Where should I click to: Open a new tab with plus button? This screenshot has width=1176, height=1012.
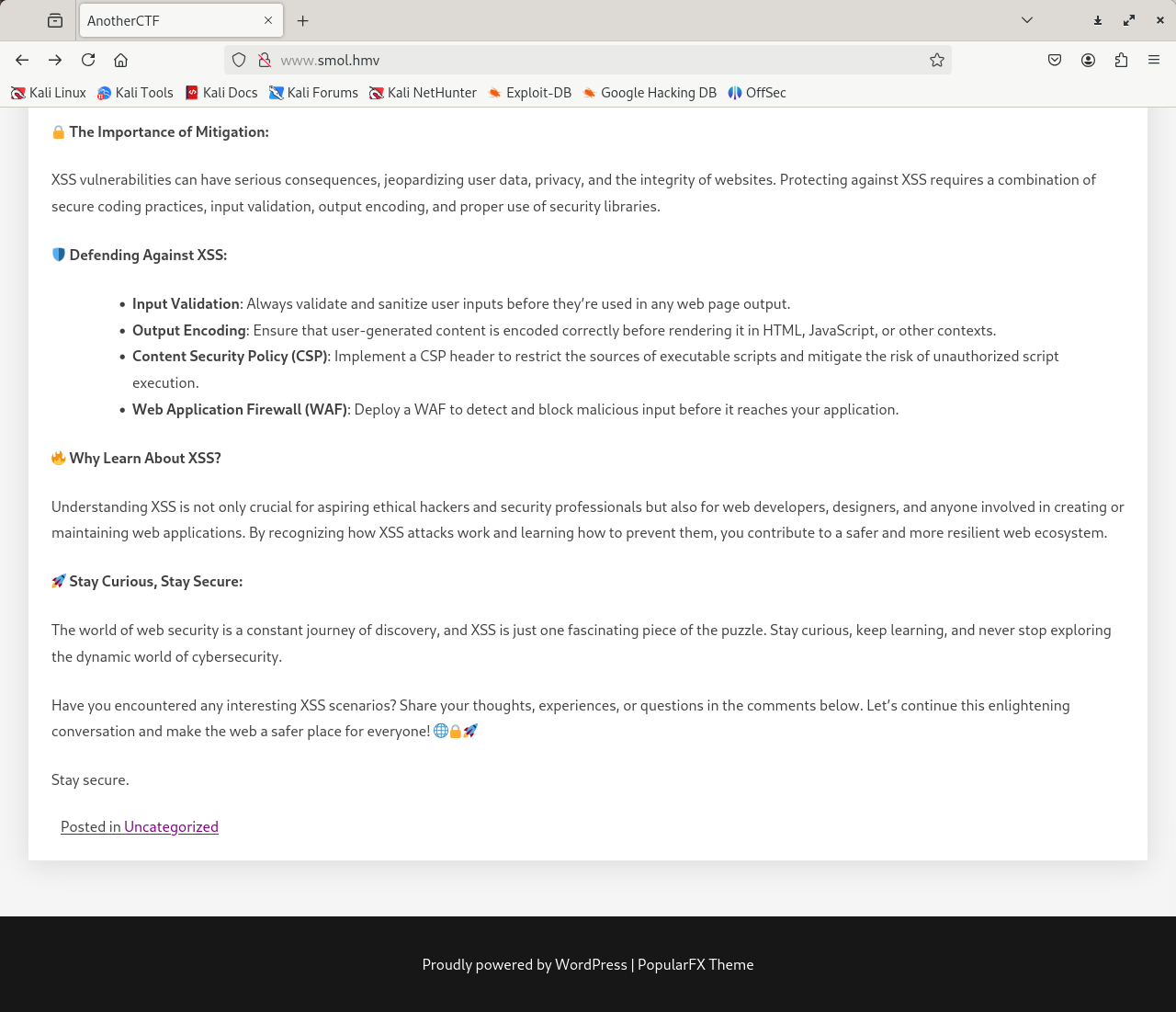303,20
